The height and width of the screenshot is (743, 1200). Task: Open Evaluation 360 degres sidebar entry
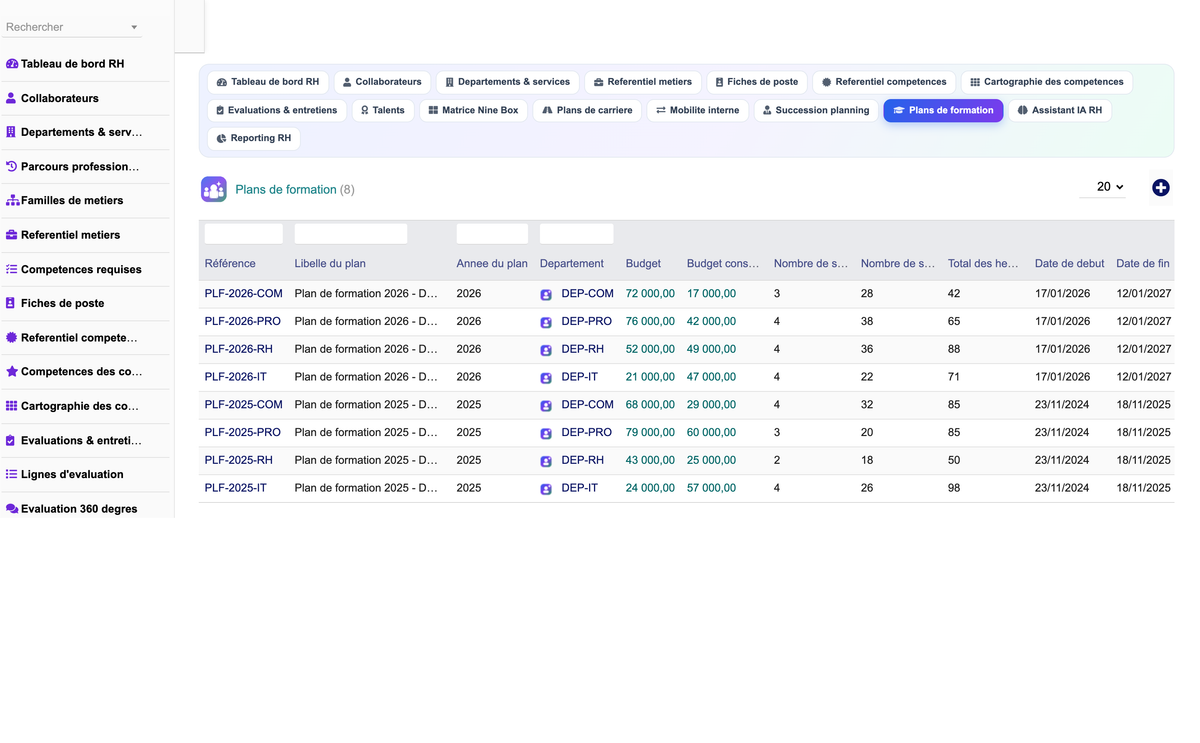click(x=85, y=508)
